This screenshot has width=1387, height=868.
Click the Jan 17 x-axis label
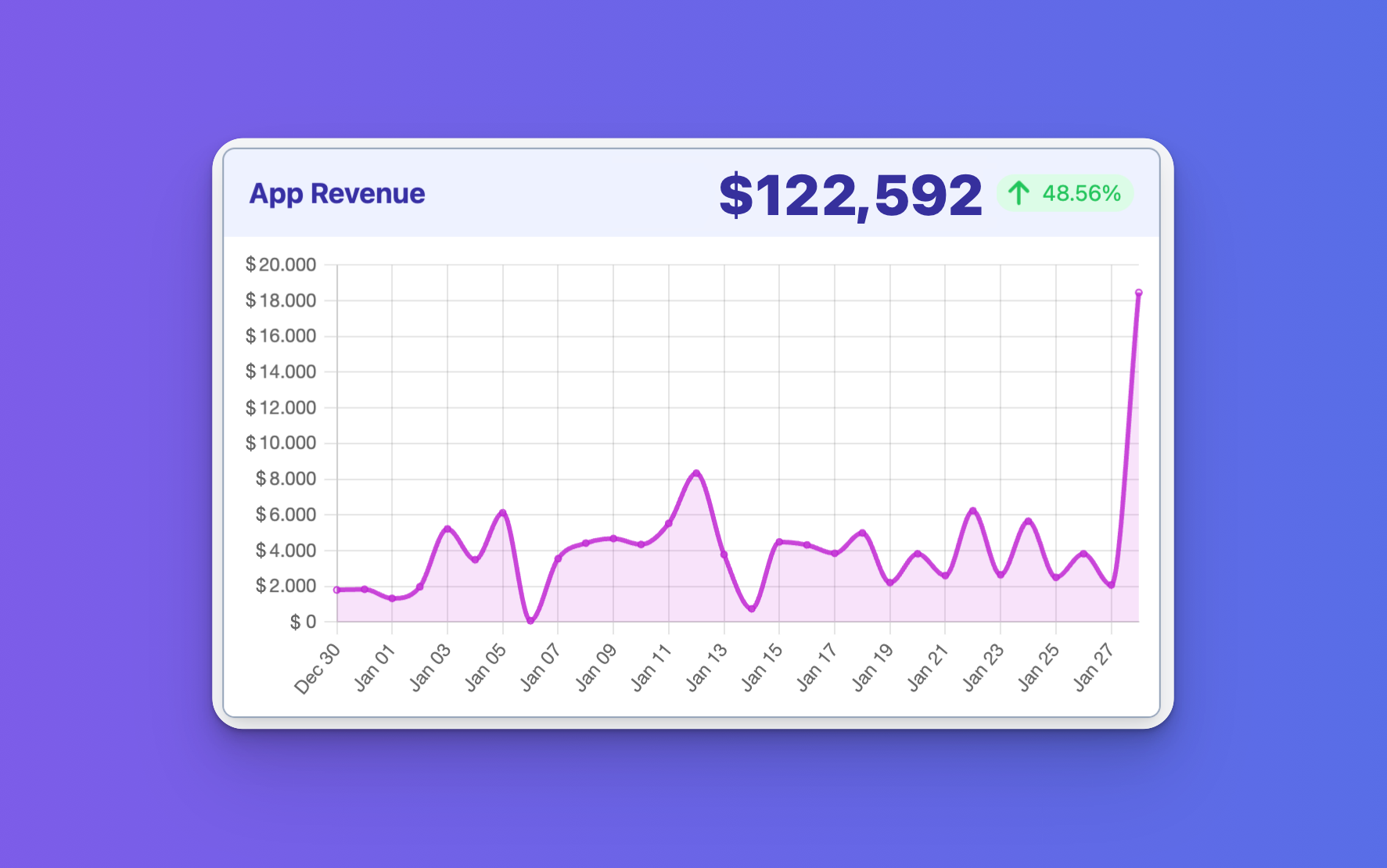[x=817, y=668]
